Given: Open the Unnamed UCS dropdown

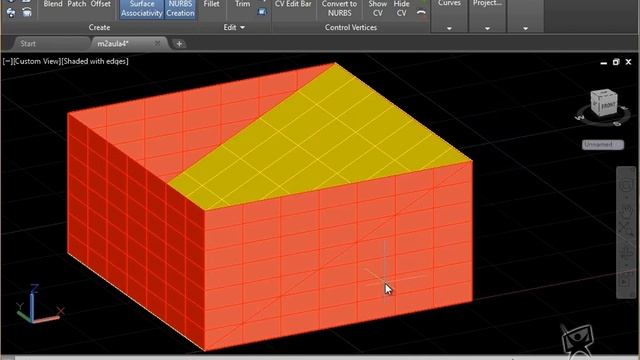Looking at the screenshot, I should point(602,144).
